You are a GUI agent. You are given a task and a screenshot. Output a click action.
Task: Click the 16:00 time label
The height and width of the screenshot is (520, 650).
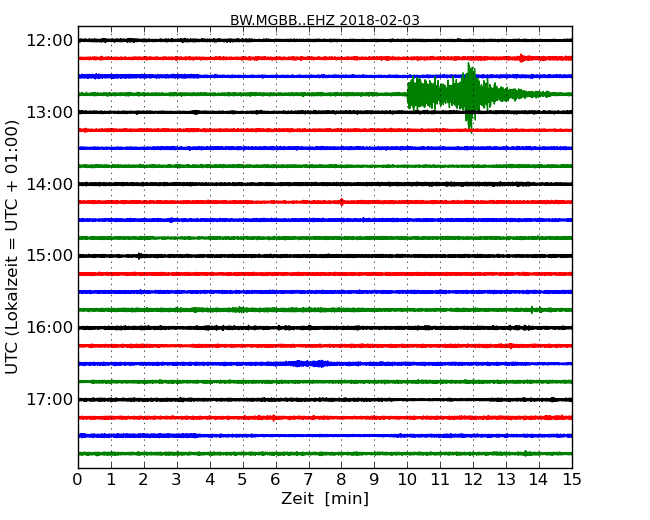(x=50, y=328)
